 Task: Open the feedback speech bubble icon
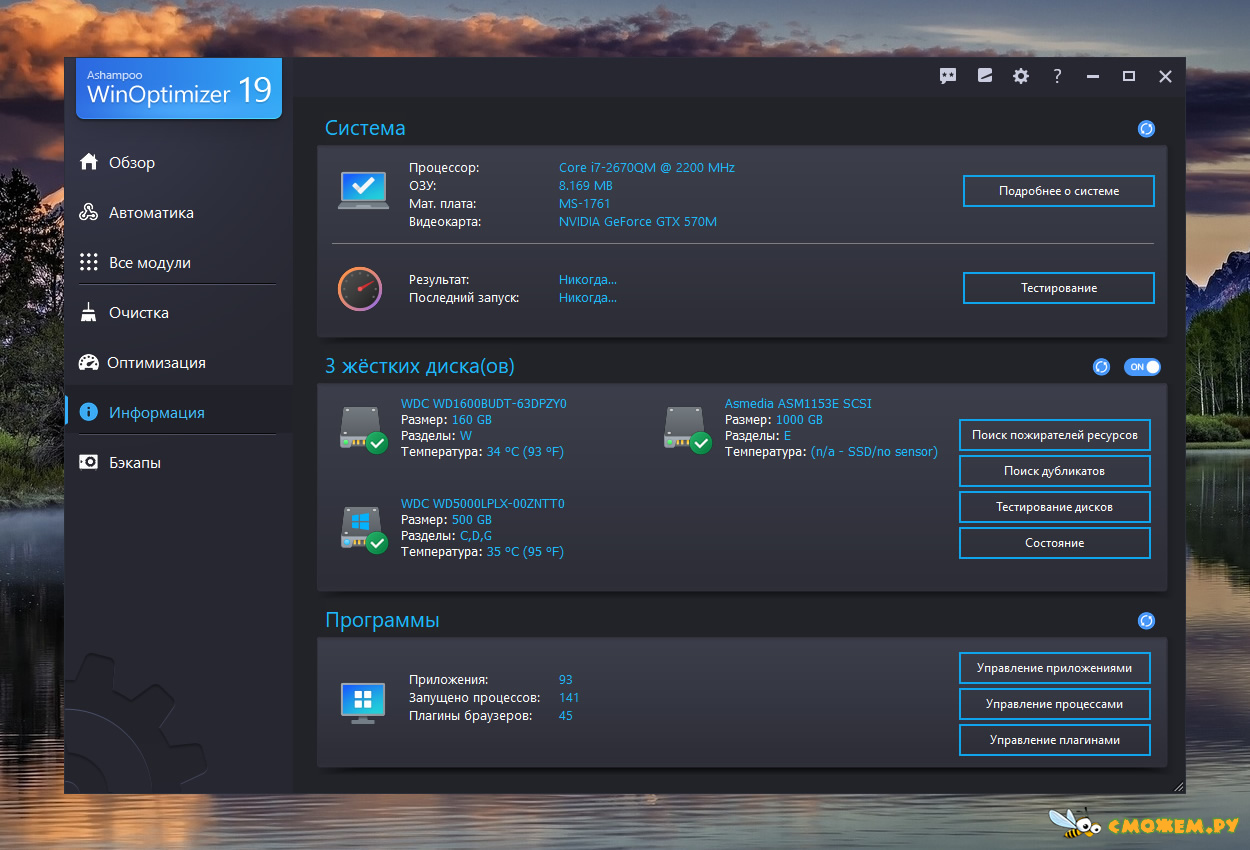(948, 76)
